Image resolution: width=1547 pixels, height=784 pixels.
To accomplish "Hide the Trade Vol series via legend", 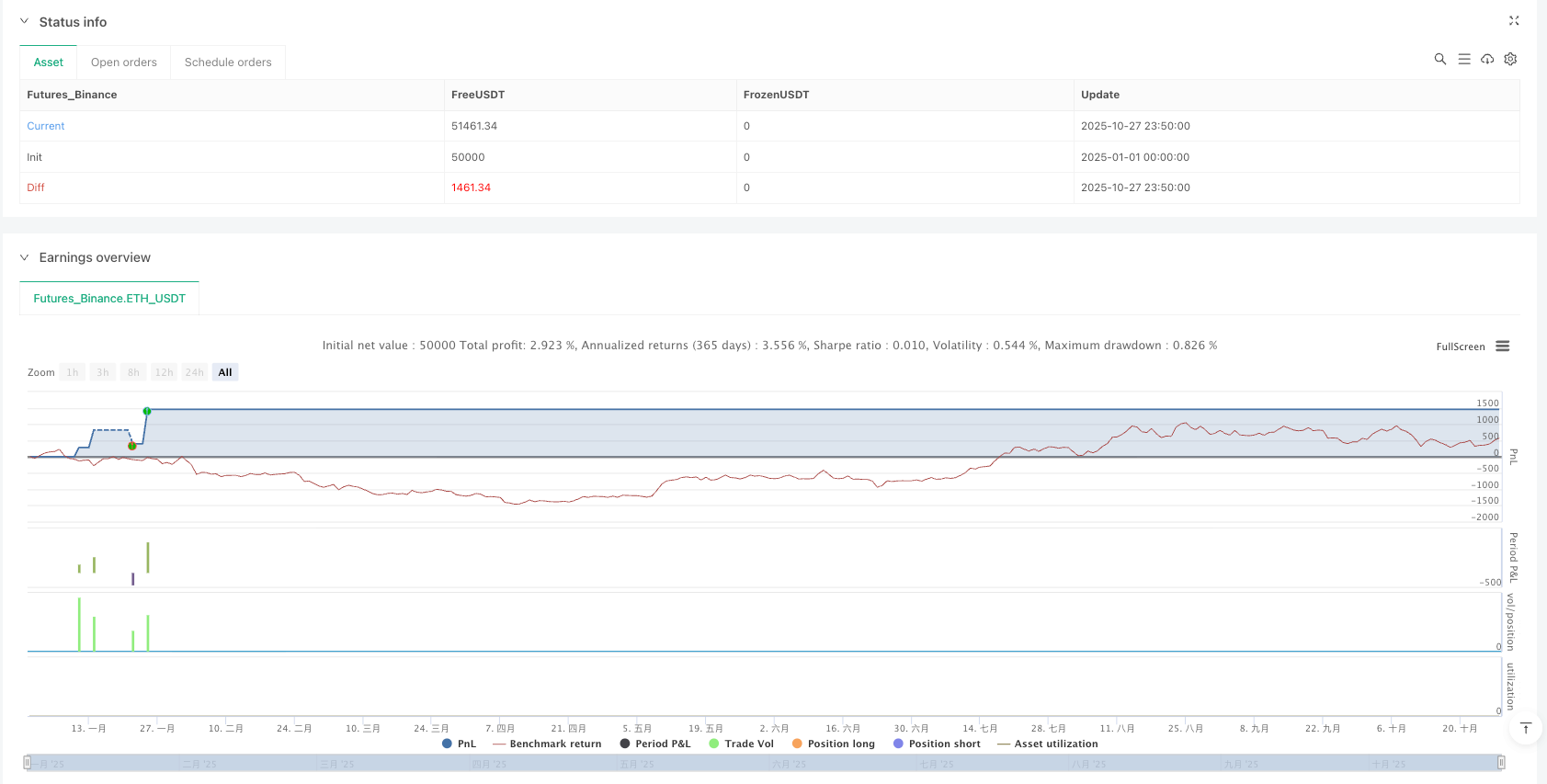I will (741, 744).
